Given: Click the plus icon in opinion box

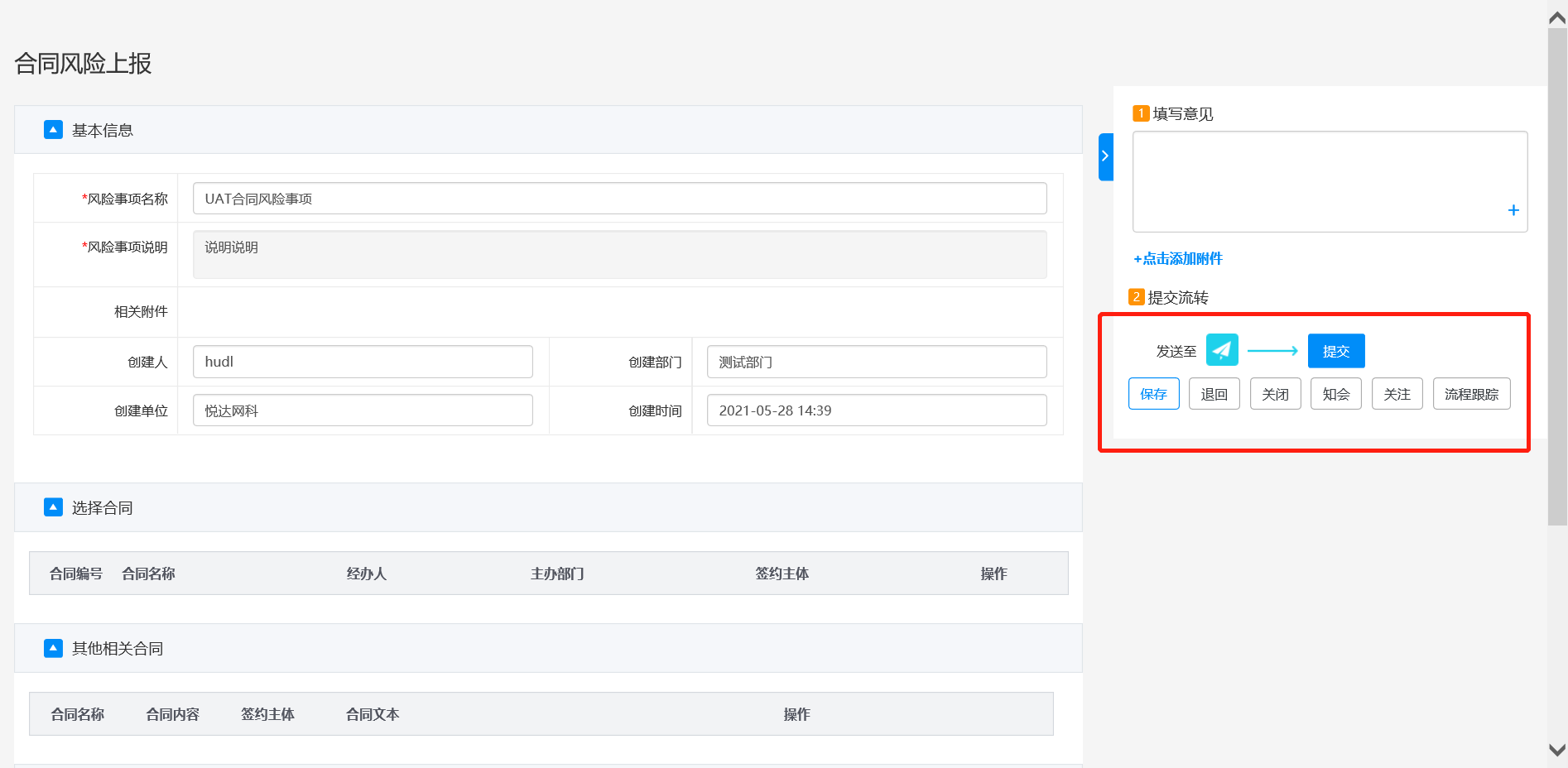Looking at the screenshot, I should (x=1513, y=210).
